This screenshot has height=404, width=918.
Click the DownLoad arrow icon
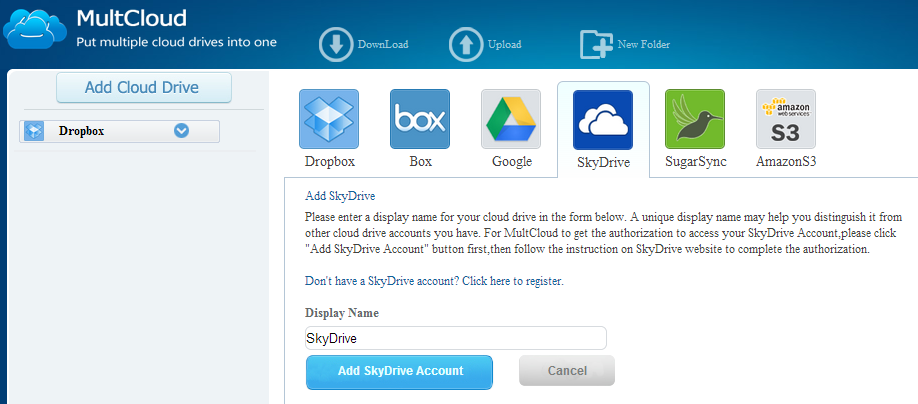coord(337,44)
